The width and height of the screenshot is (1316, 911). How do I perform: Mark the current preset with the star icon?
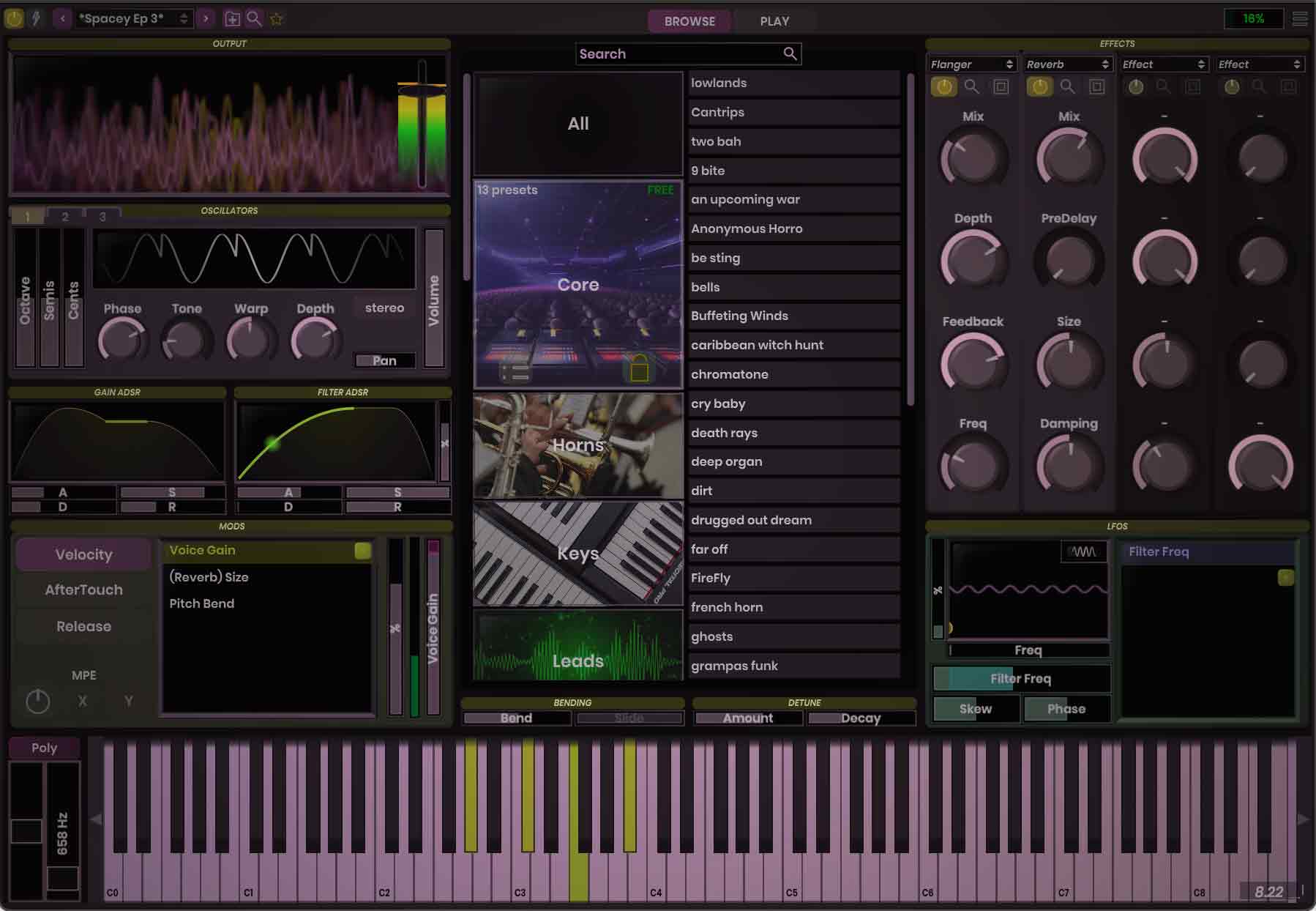click(277, 18)
